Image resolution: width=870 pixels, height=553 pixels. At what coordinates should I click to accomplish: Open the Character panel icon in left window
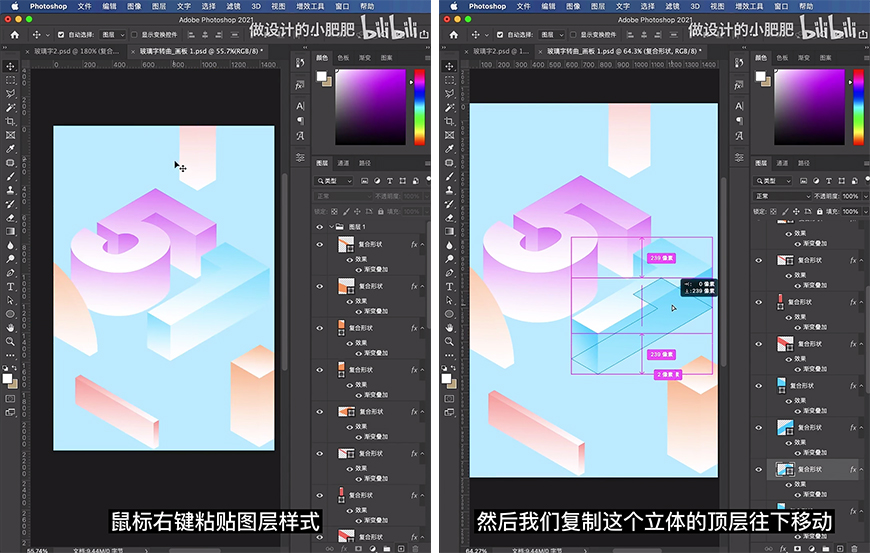pos(300,106)
